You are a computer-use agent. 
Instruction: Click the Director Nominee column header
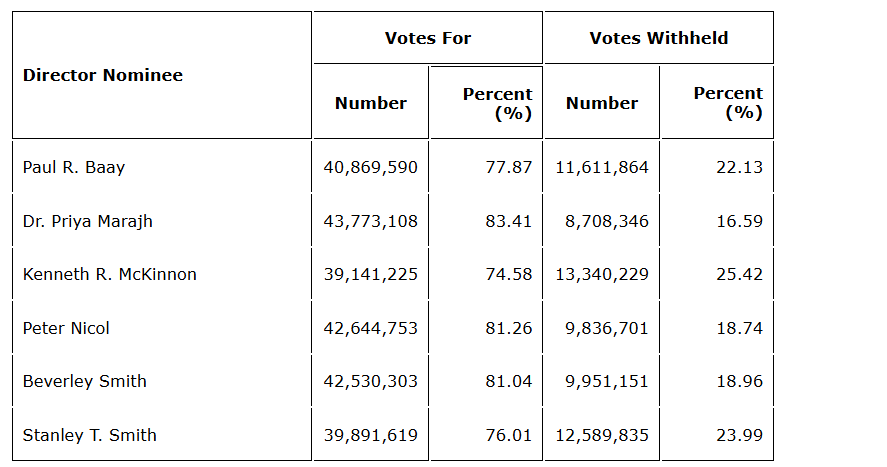point(103,75)
